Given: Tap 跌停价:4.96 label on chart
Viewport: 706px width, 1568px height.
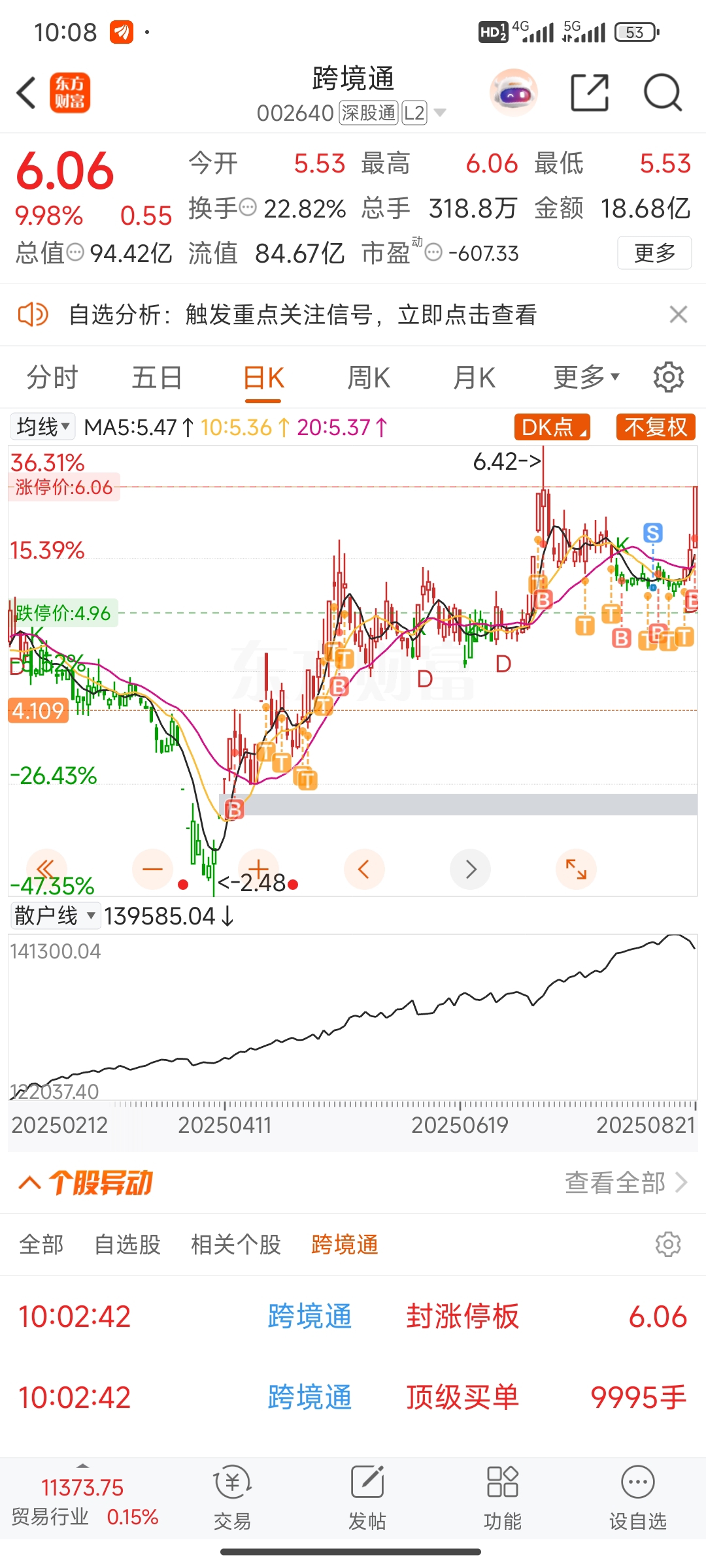Looking at the screenshot, I should (63, 613).
